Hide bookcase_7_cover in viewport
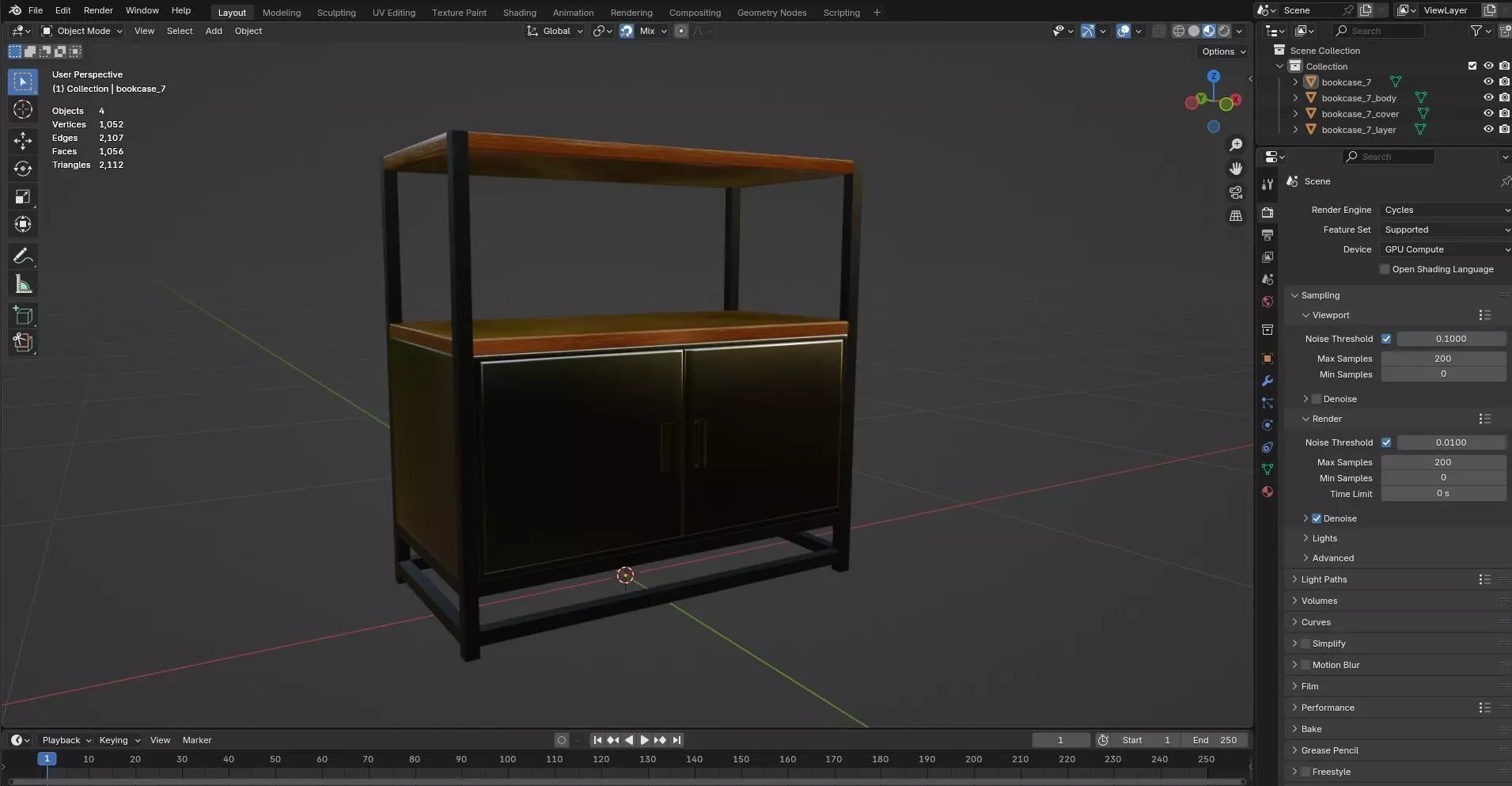This screenshot has width=1512, height=786. (x=1487, y=113)
